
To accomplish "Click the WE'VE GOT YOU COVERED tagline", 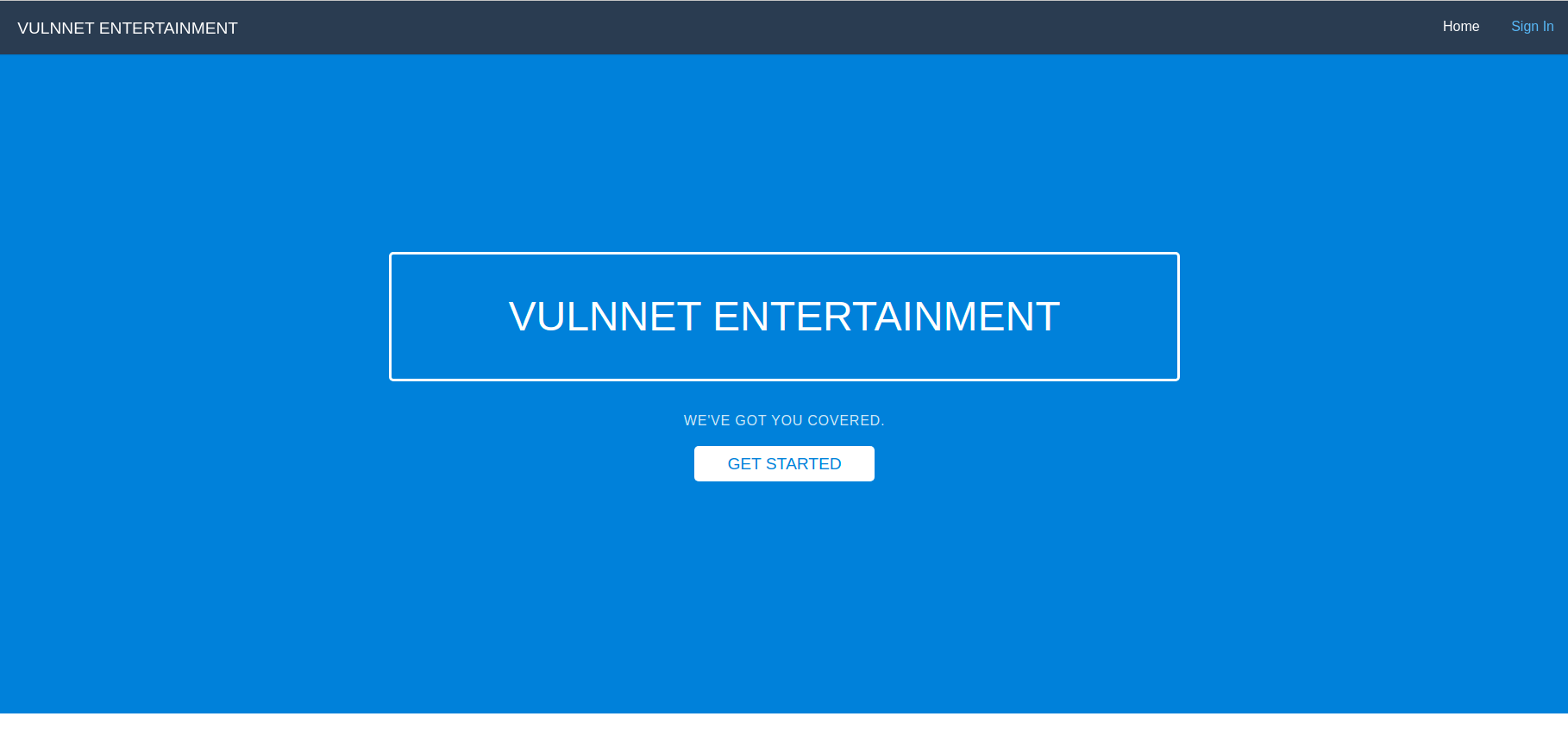I will pos(784,420).
